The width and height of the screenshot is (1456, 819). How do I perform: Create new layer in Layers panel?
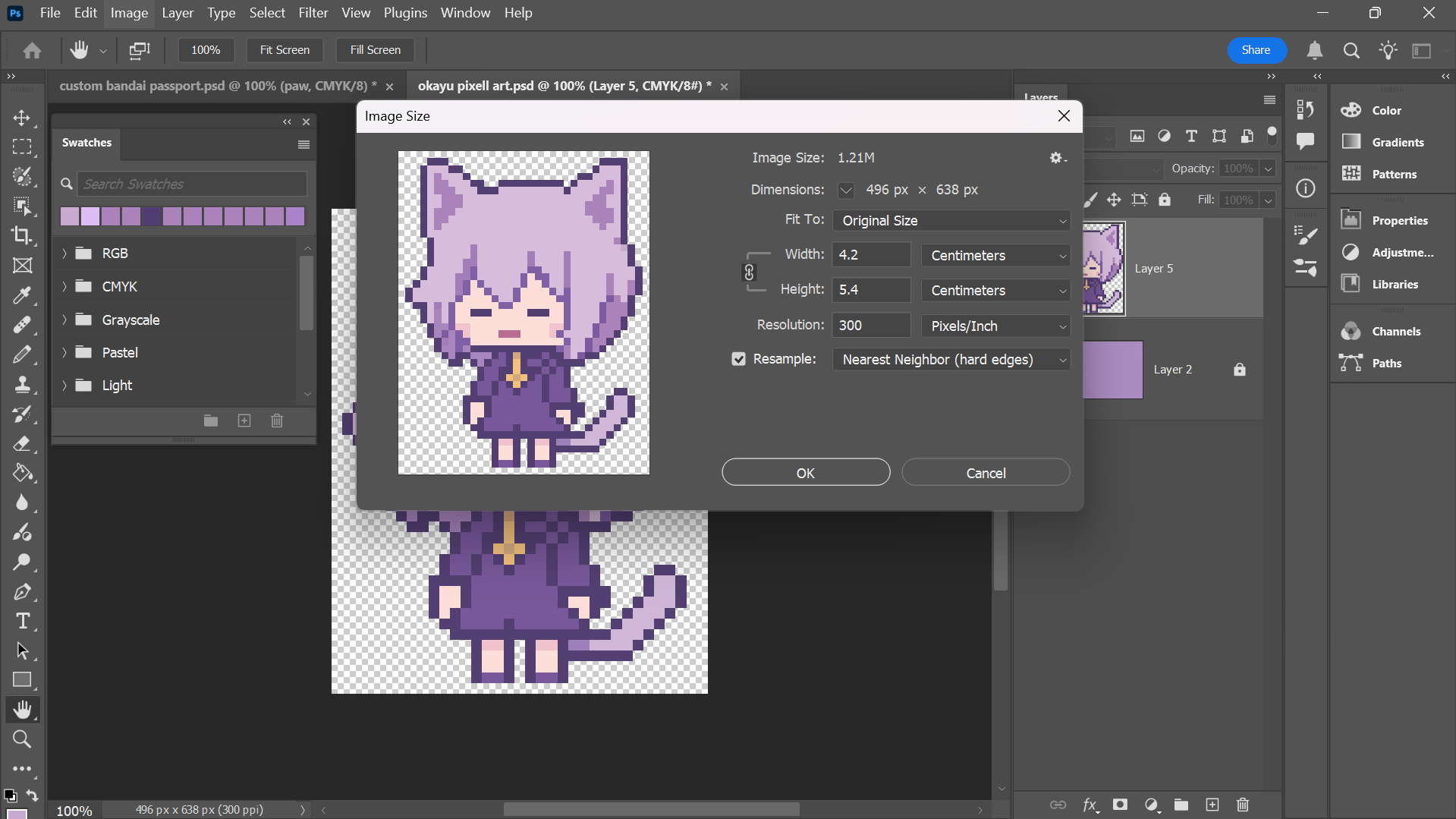(x=1212, y=805)
